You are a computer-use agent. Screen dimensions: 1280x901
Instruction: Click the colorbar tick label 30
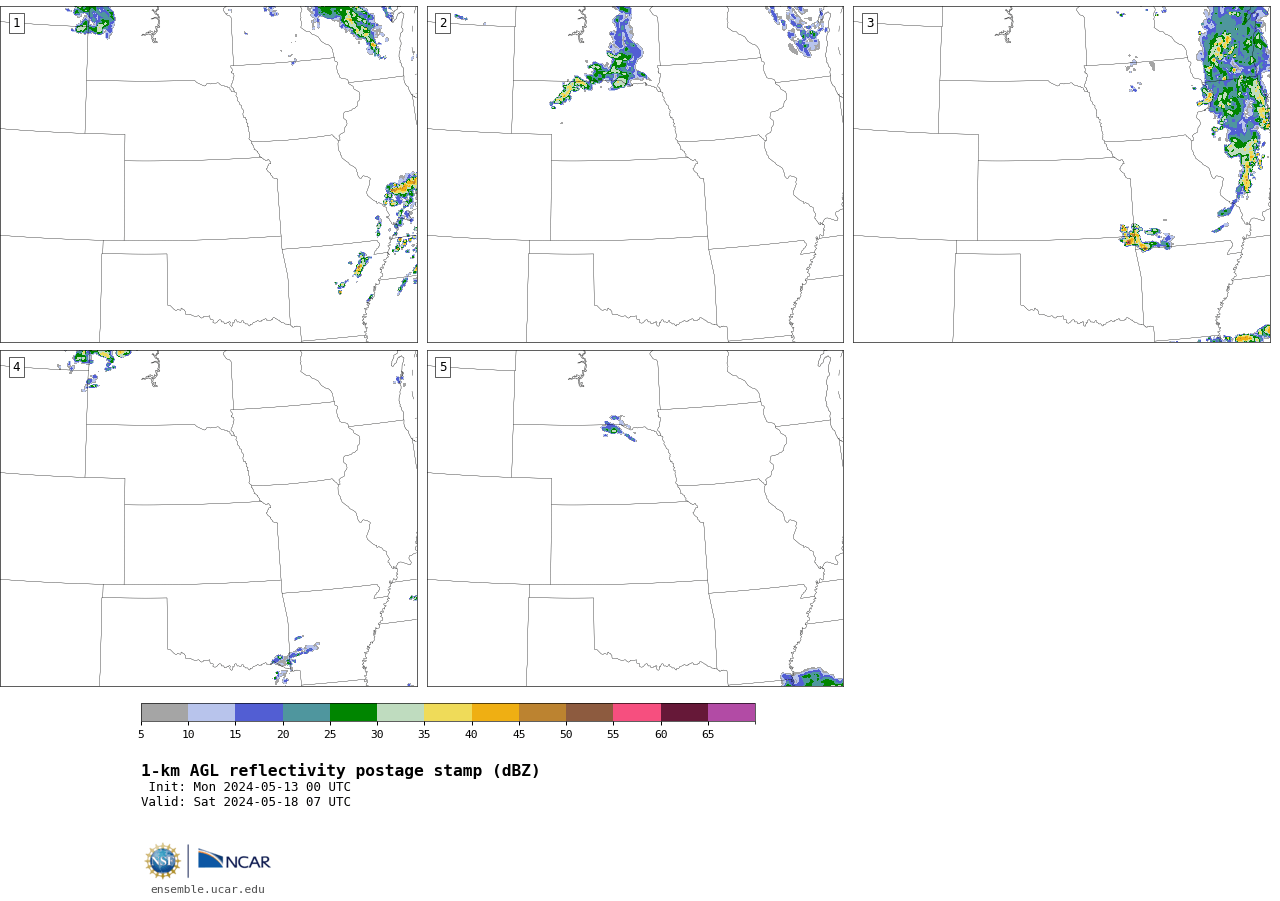[x=377, y=734]
